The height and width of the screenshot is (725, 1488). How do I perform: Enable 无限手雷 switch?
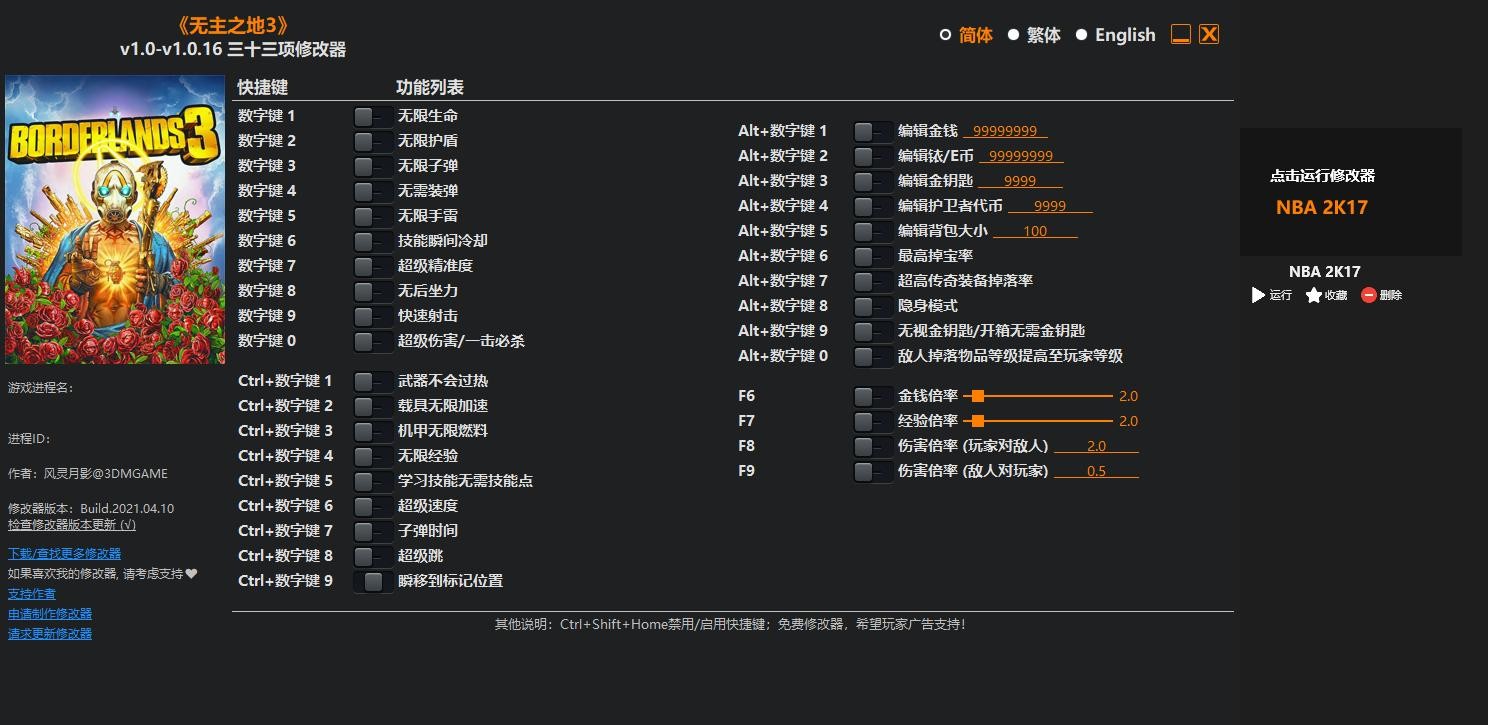tap(372, 216)
